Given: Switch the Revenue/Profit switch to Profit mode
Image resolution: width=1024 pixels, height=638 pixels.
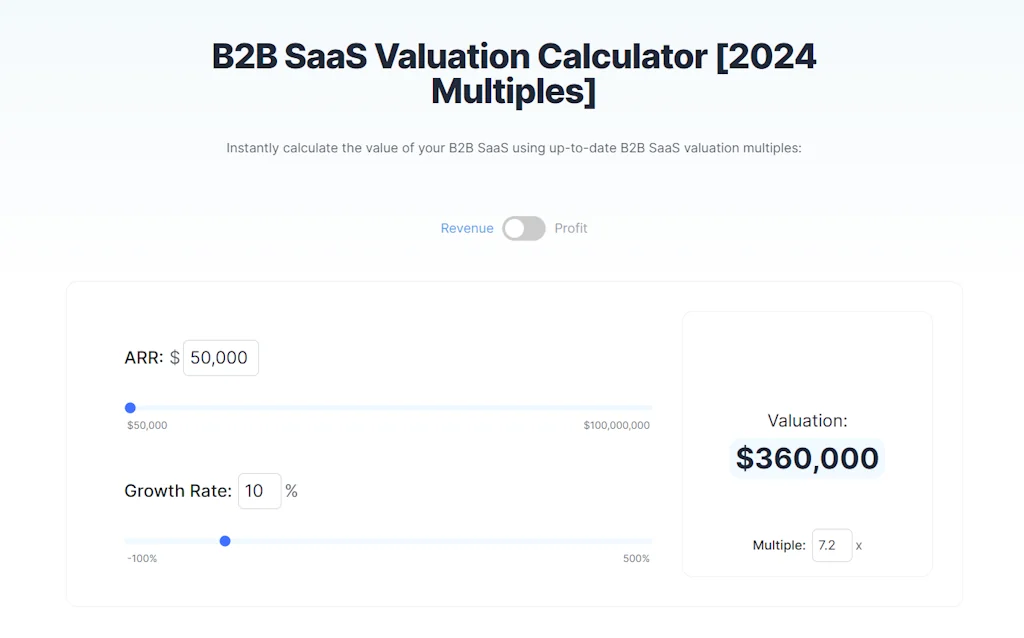Looking at the screenshot, I should tap(522, 228).
